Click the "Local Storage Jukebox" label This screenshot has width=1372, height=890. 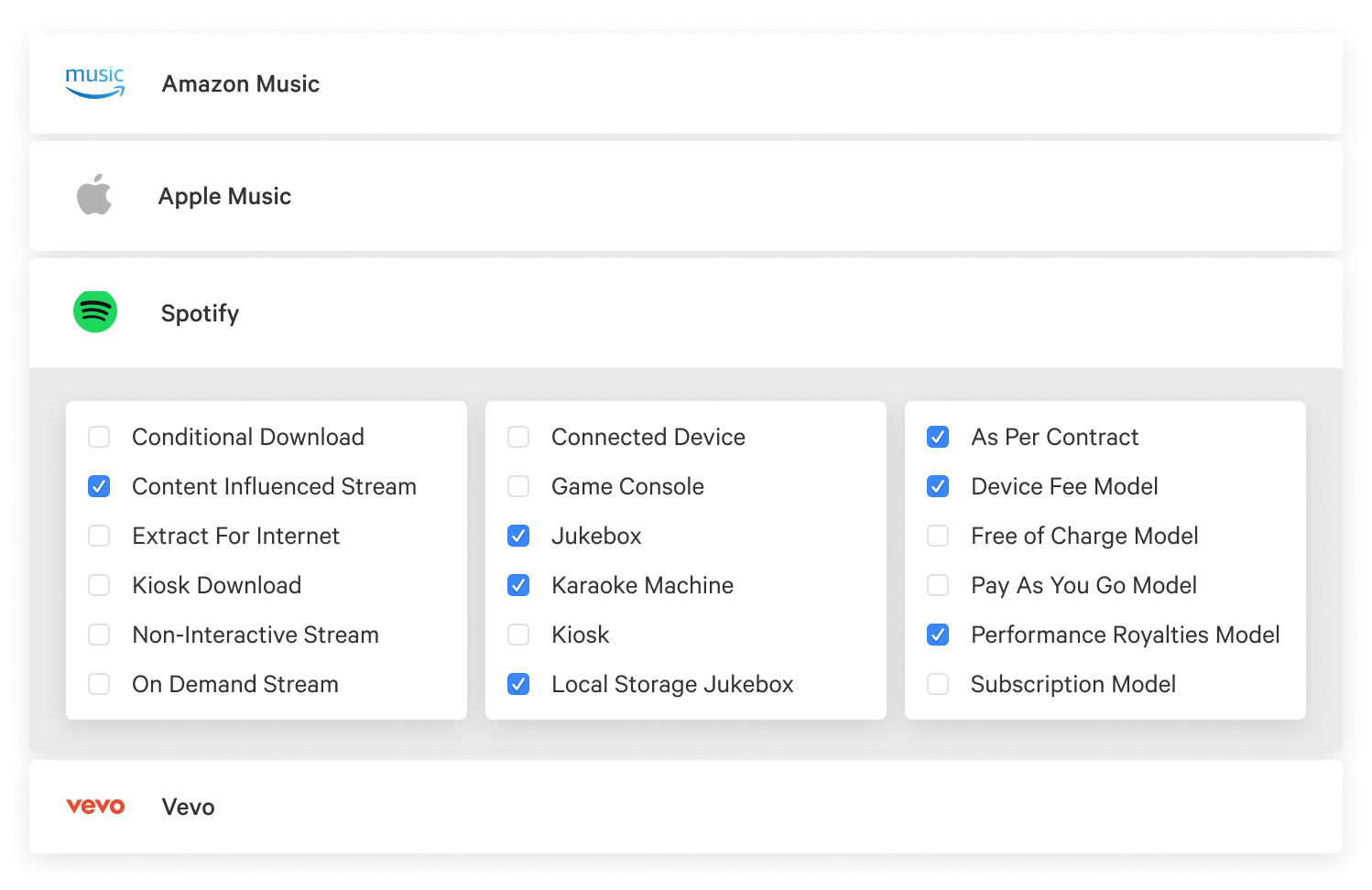tap(673, 685)
